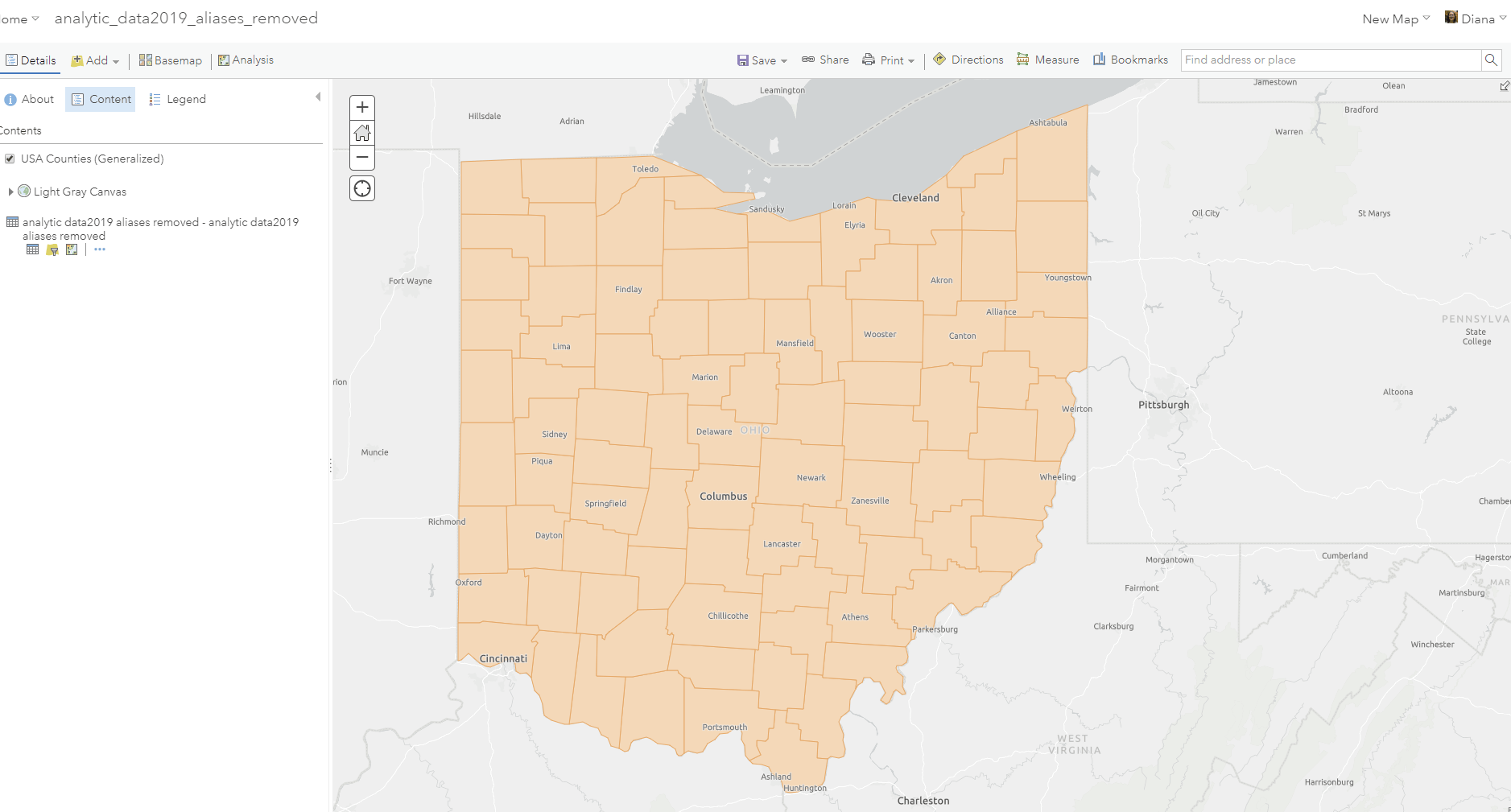
Task: Click the Cleveland label on the map
Action: [x=915, y=198]
